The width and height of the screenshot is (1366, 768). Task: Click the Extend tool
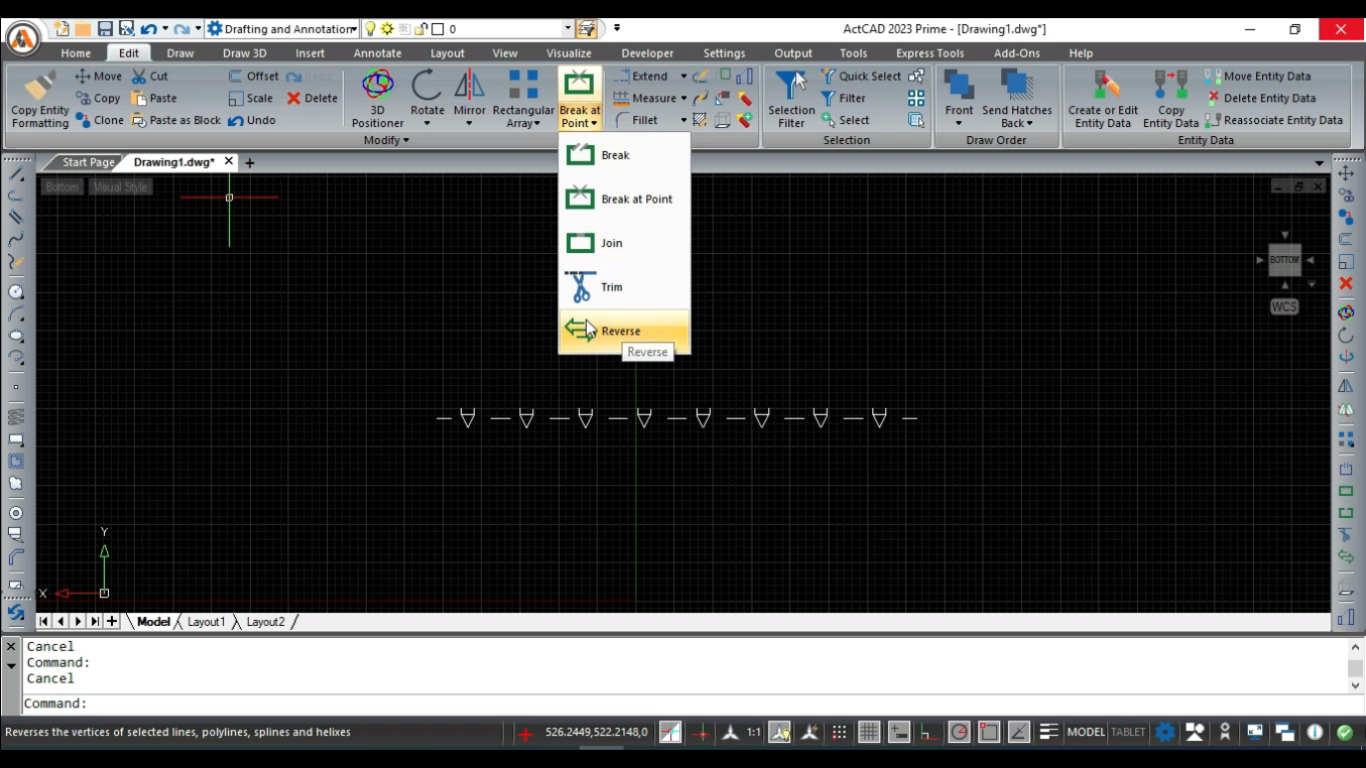(x=640, y=76)
